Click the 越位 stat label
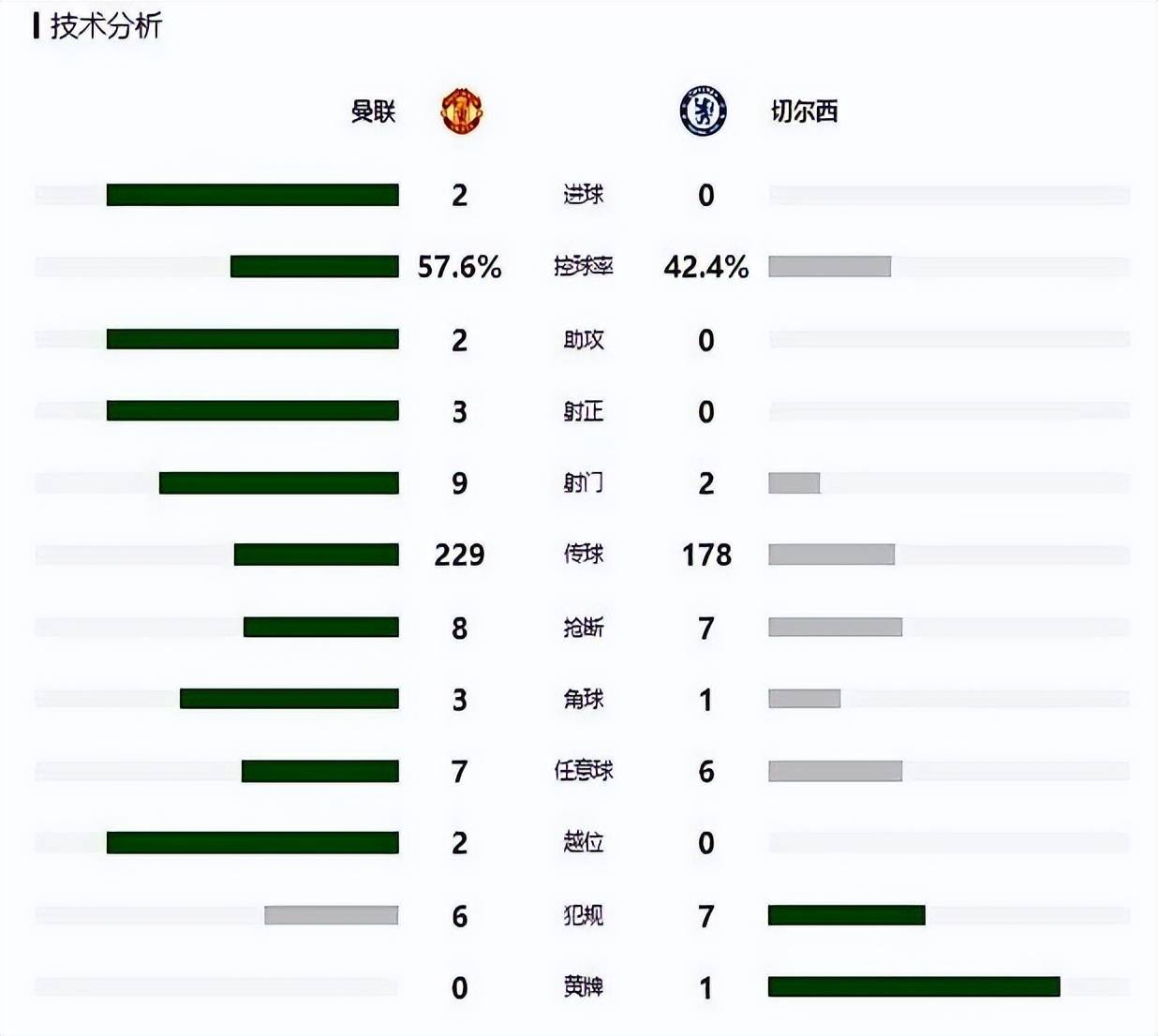 [x=583, y=843]
